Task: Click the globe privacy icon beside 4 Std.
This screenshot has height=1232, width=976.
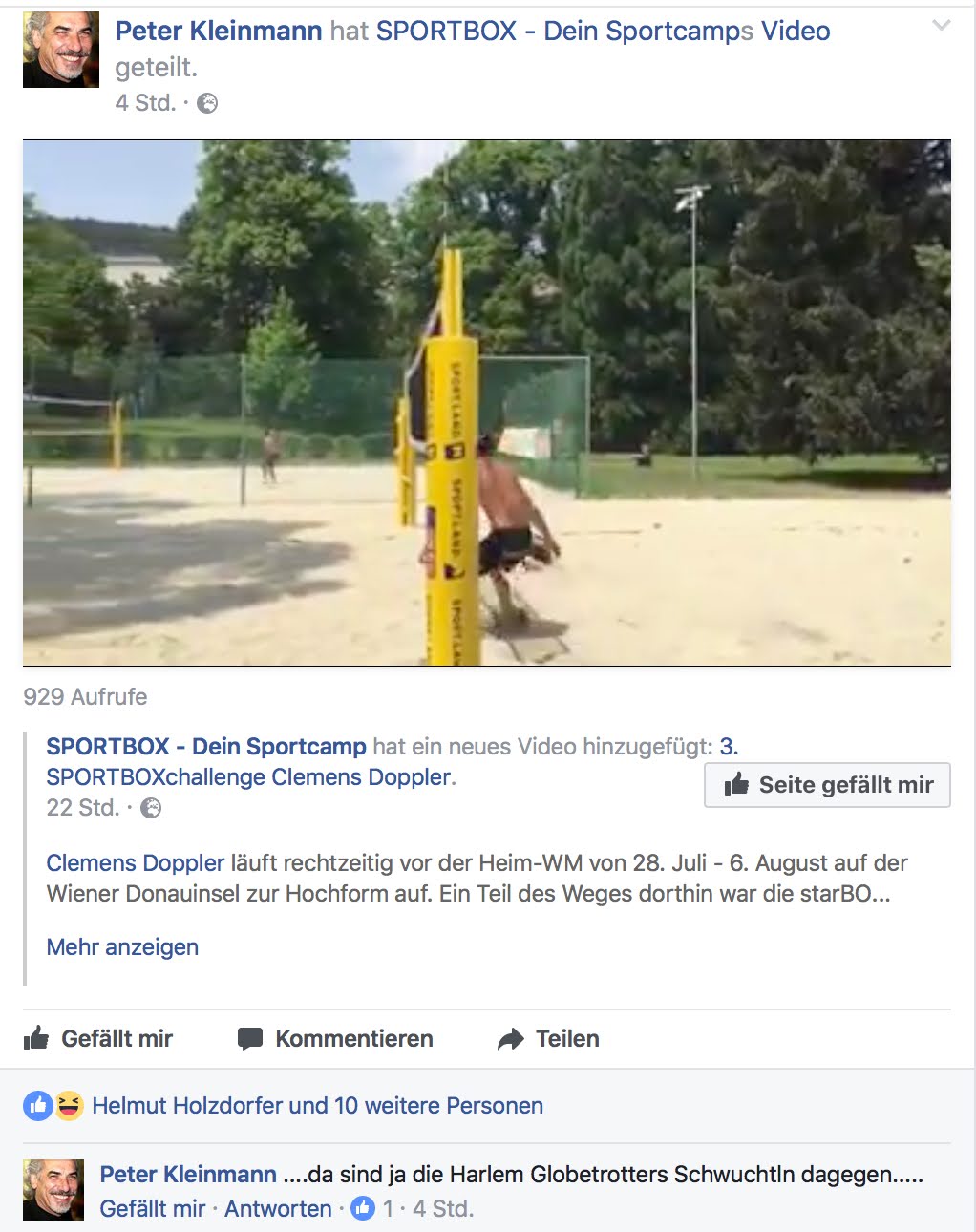Action: click(x=207, y=103)
